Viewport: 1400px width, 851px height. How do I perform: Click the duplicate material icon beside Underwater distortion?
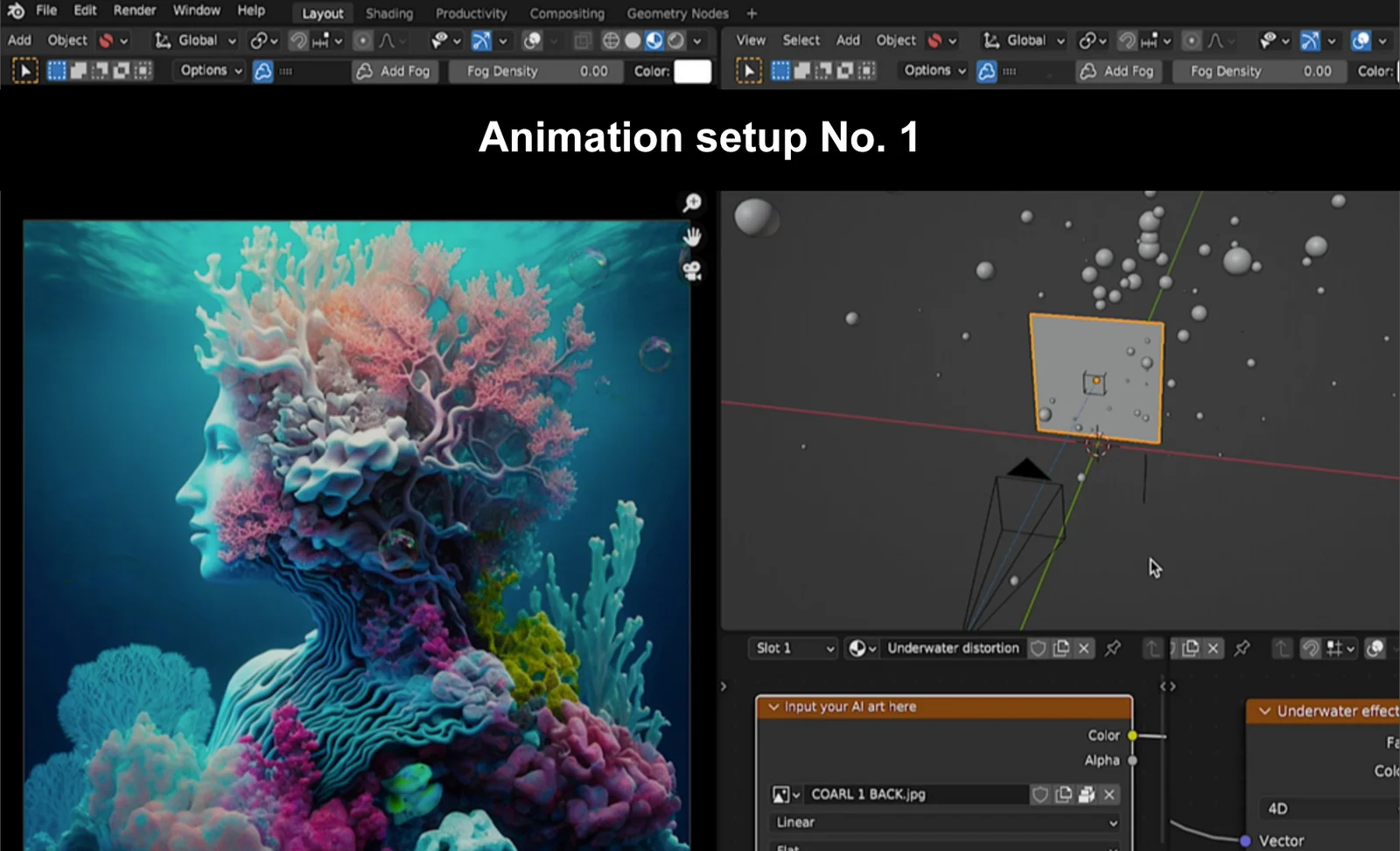pyautogui.click(x=1061, y=648)
